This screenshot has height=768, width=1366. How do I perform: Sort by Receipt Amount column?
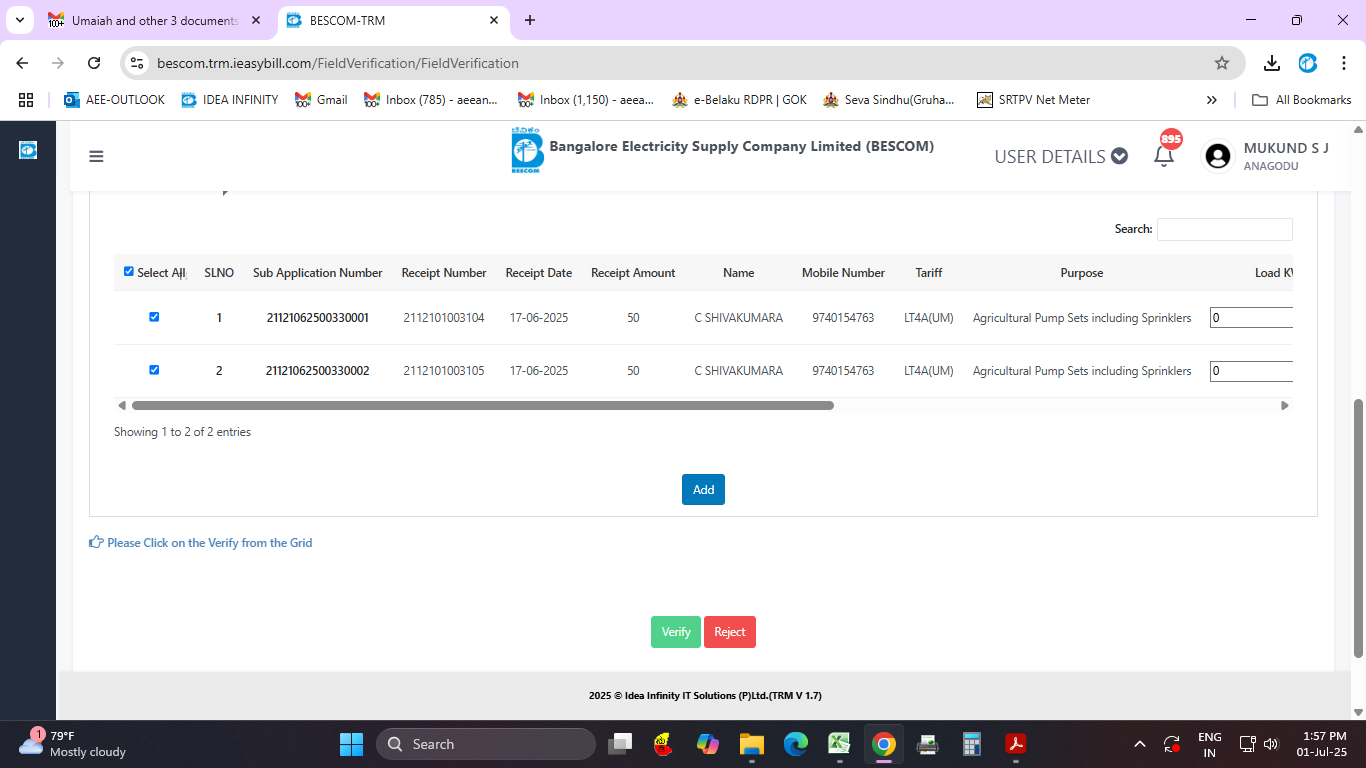point(633,273)
